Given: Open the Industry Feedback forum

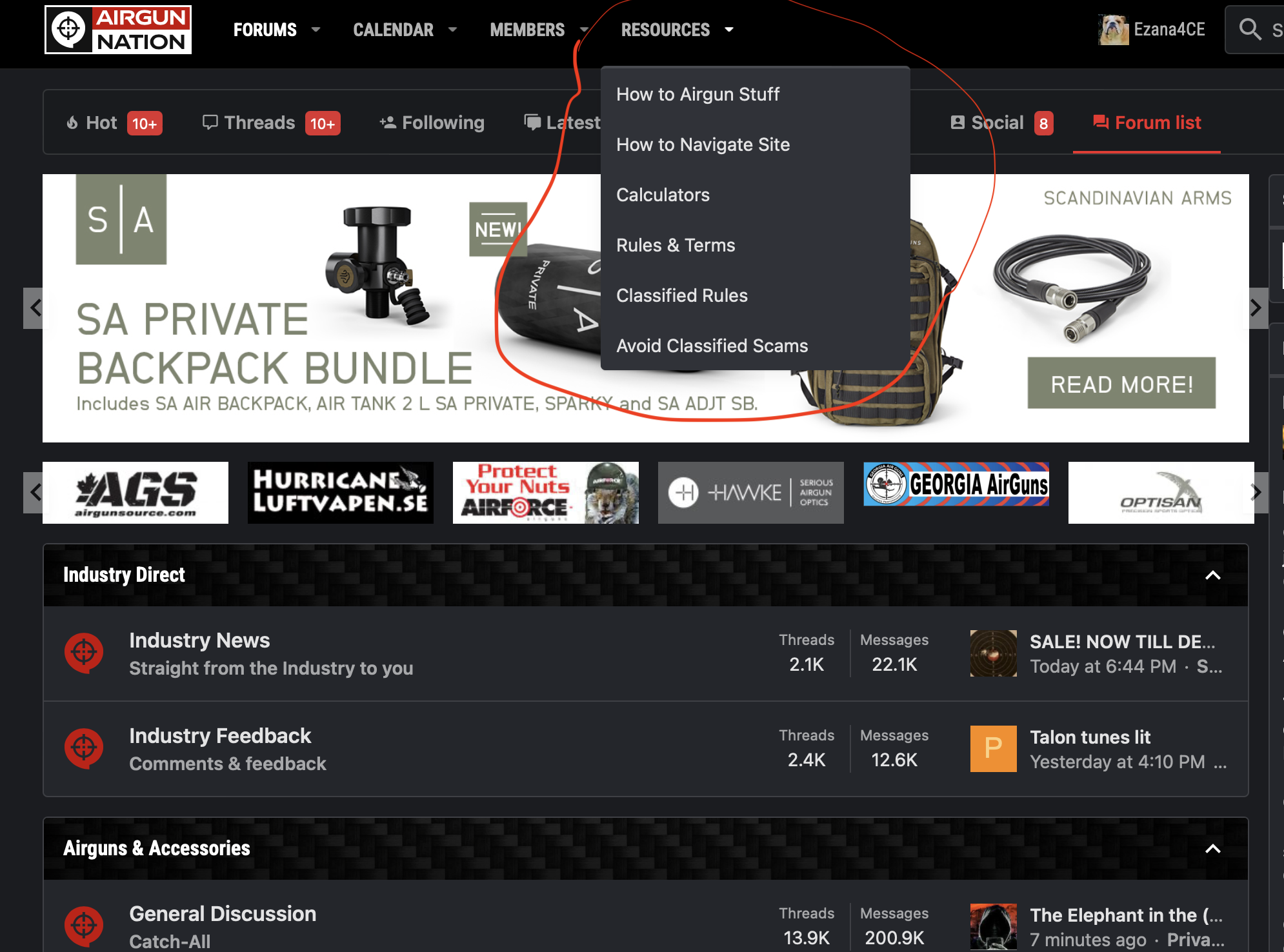Looking at the screenshot, I should pos(220,736).
